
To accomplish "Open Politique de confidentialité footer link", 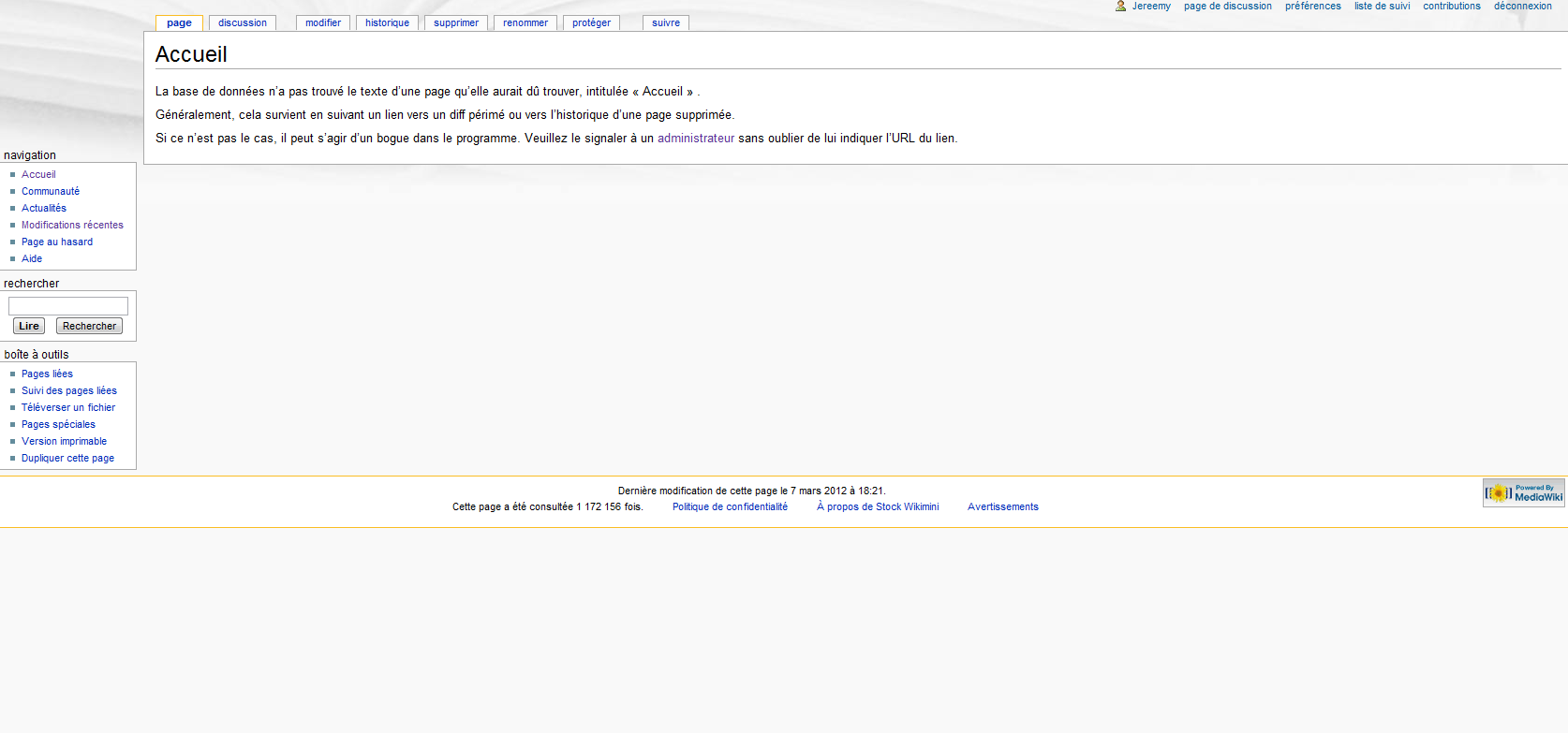I will pyautogui.click(x=730, y=507).
